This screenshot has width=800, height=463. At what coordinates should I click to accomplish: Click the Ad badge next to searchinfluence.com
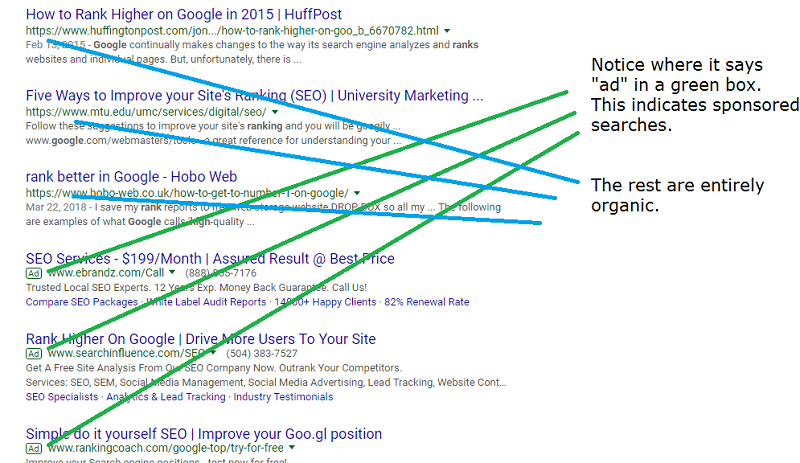[34, 354]
